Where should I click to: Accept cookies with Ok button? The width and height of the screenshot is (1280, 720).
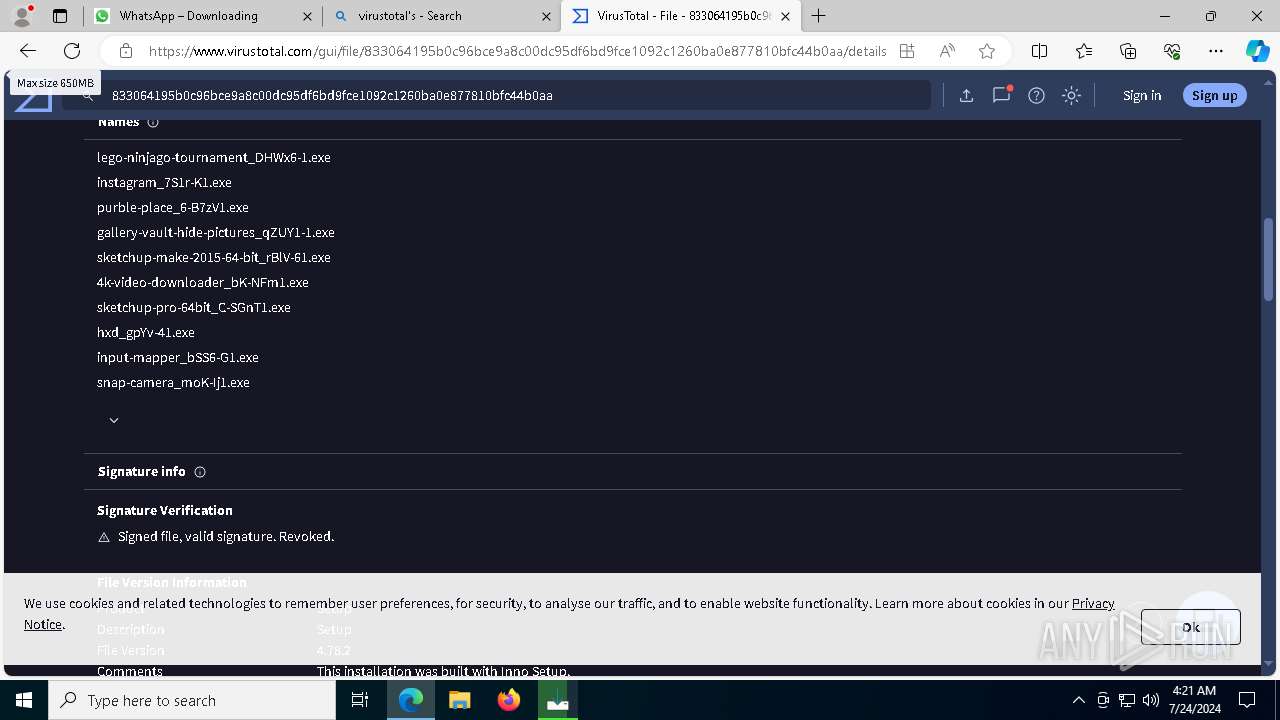coord(1190,627)
